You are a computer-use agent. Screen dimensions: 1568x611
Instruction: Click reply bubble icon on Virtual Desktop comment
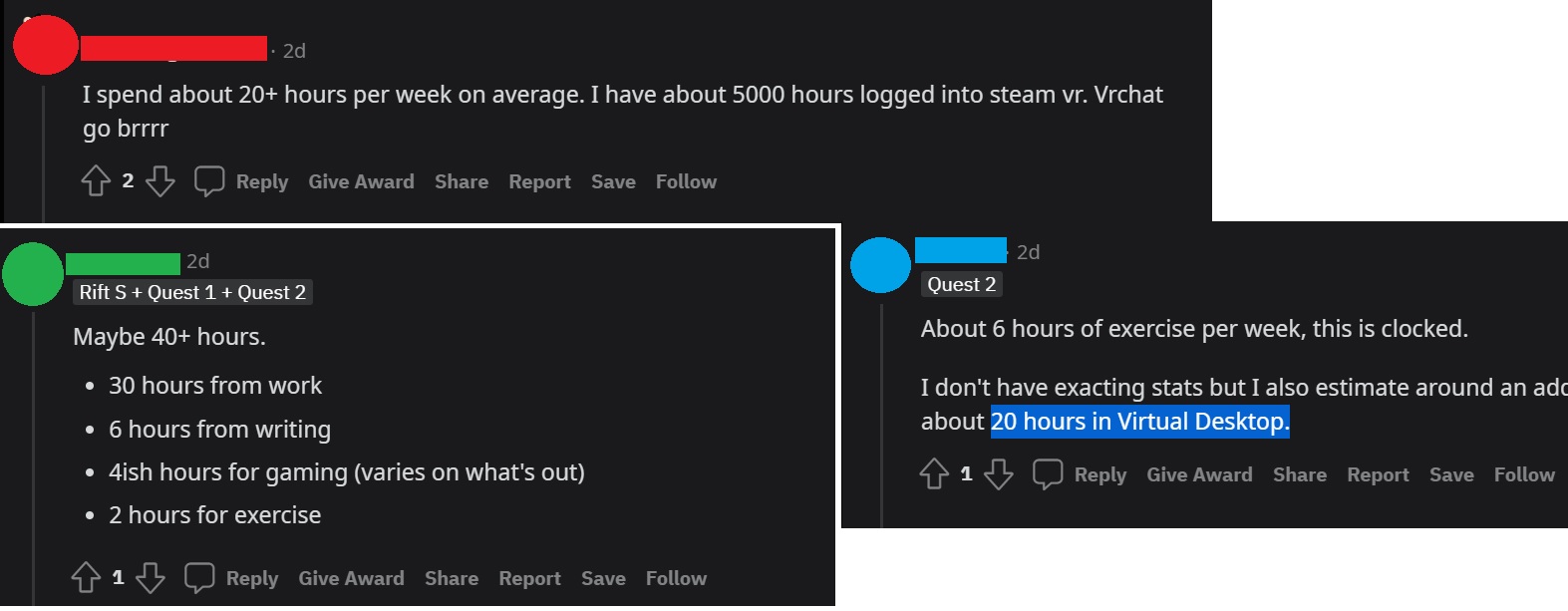coord(1048,474)
